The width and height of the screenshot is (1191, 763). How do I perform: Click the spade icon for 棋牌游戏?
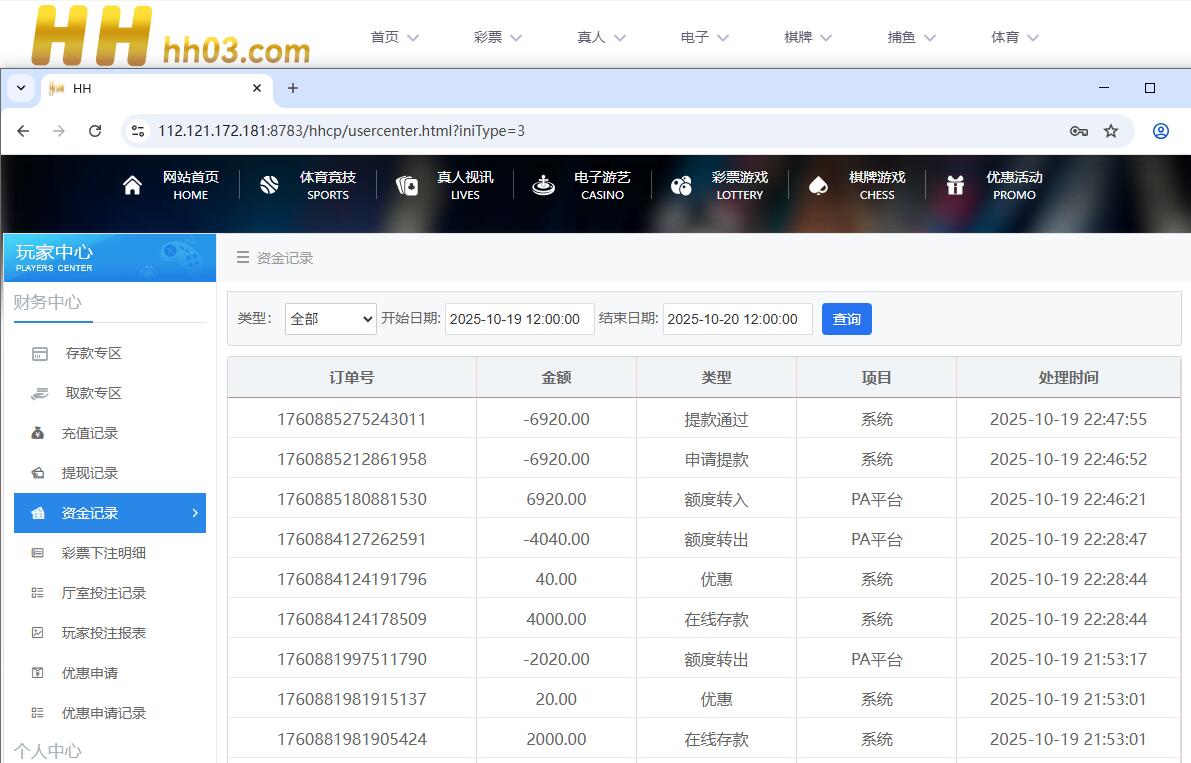(818, 186)
